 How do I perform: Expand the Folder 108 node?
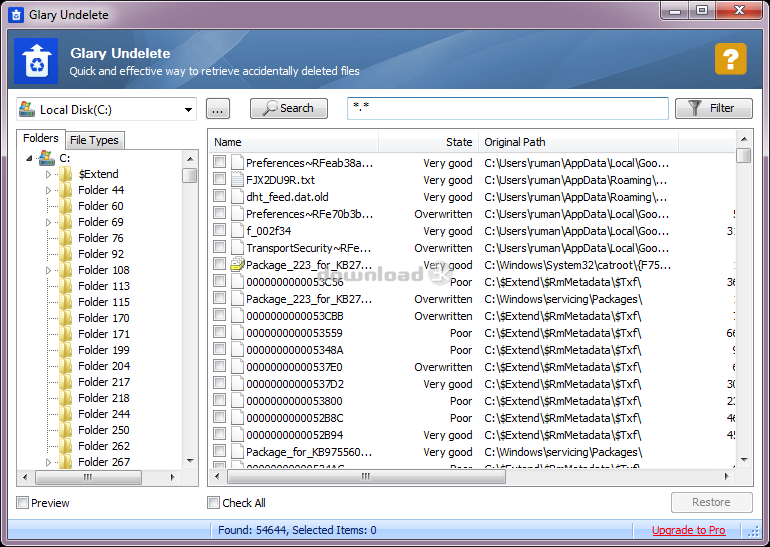coord(48,270)
